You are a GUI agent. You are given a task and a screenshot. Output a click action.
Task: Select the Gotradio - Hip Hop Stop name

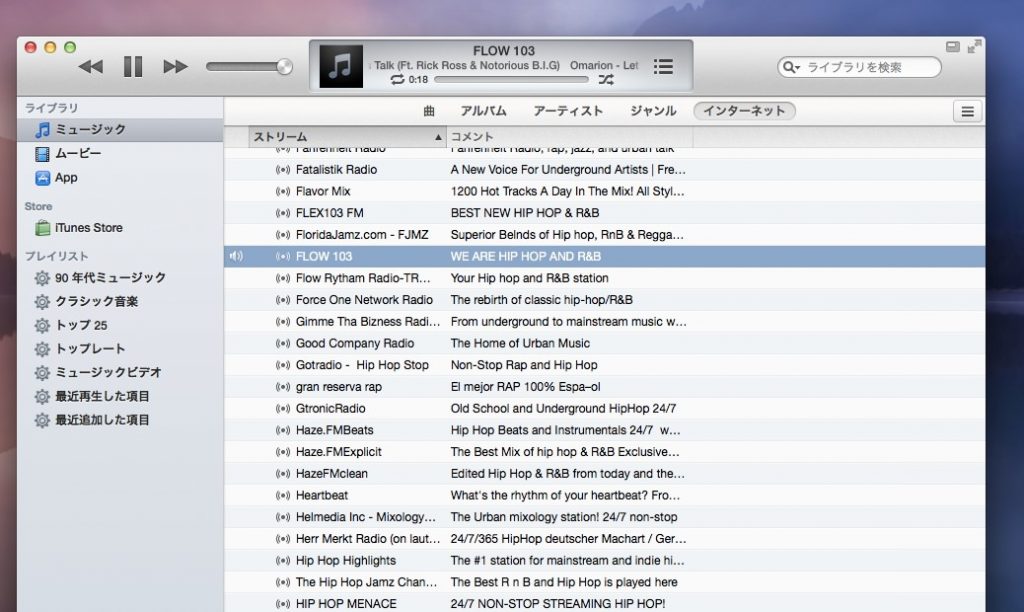pos(362,365)
